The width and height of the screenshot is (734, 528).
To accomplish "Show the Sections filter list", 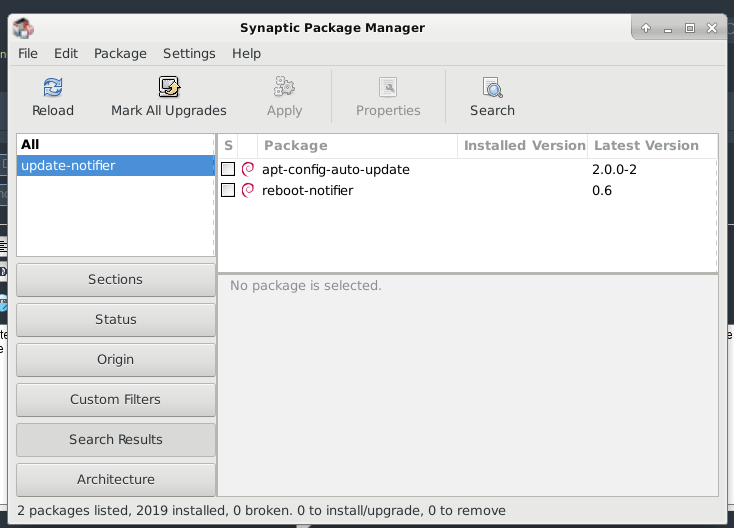I will 116,279.
